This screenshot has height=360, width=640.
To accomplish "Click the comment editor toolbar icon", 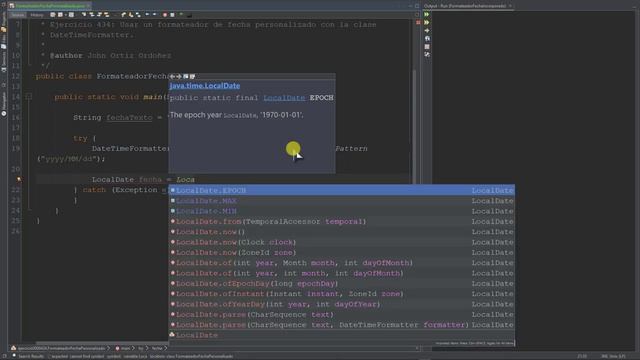I will [x=182, y=15].
